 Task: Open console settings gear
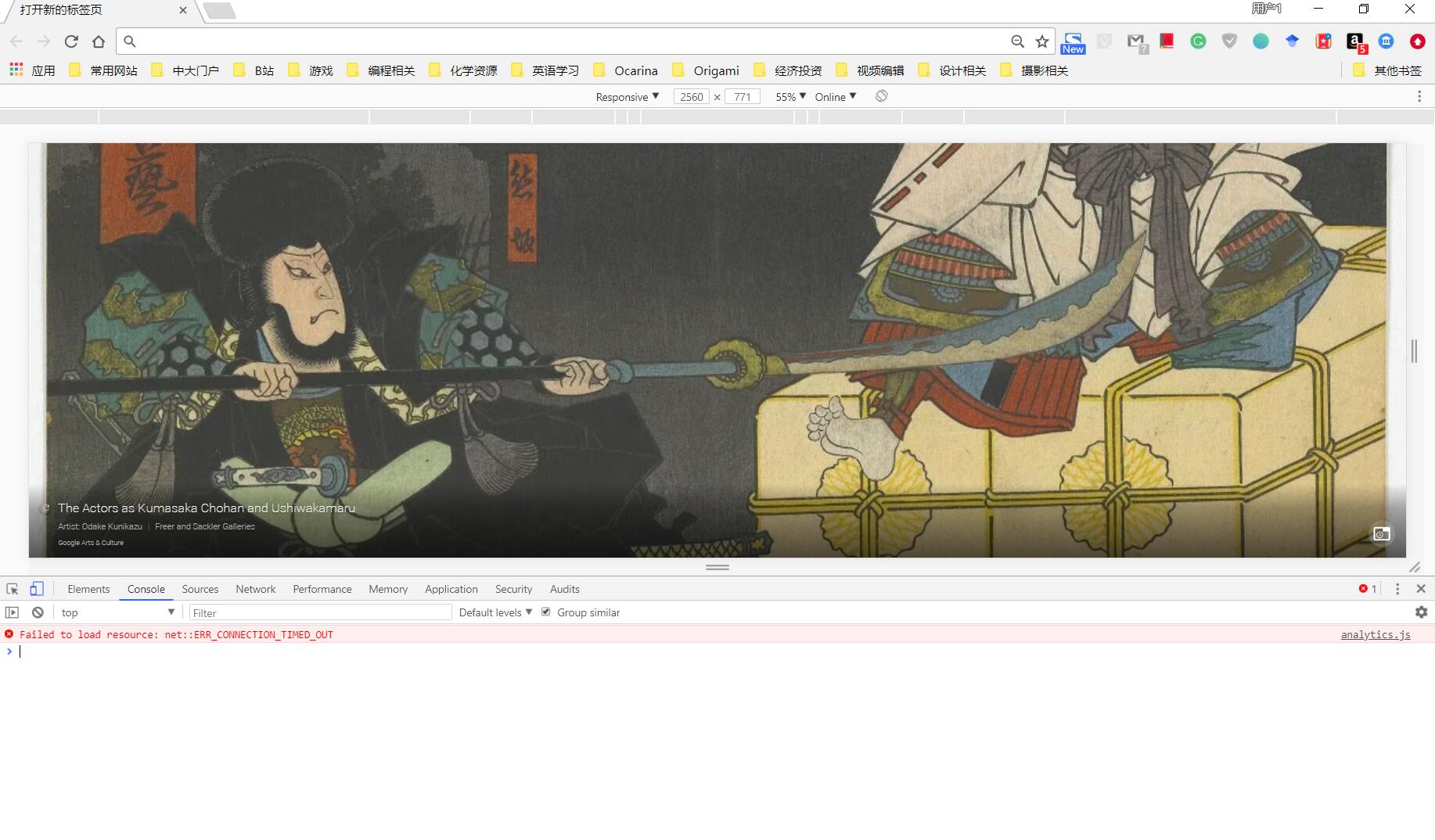(1421, 612)
